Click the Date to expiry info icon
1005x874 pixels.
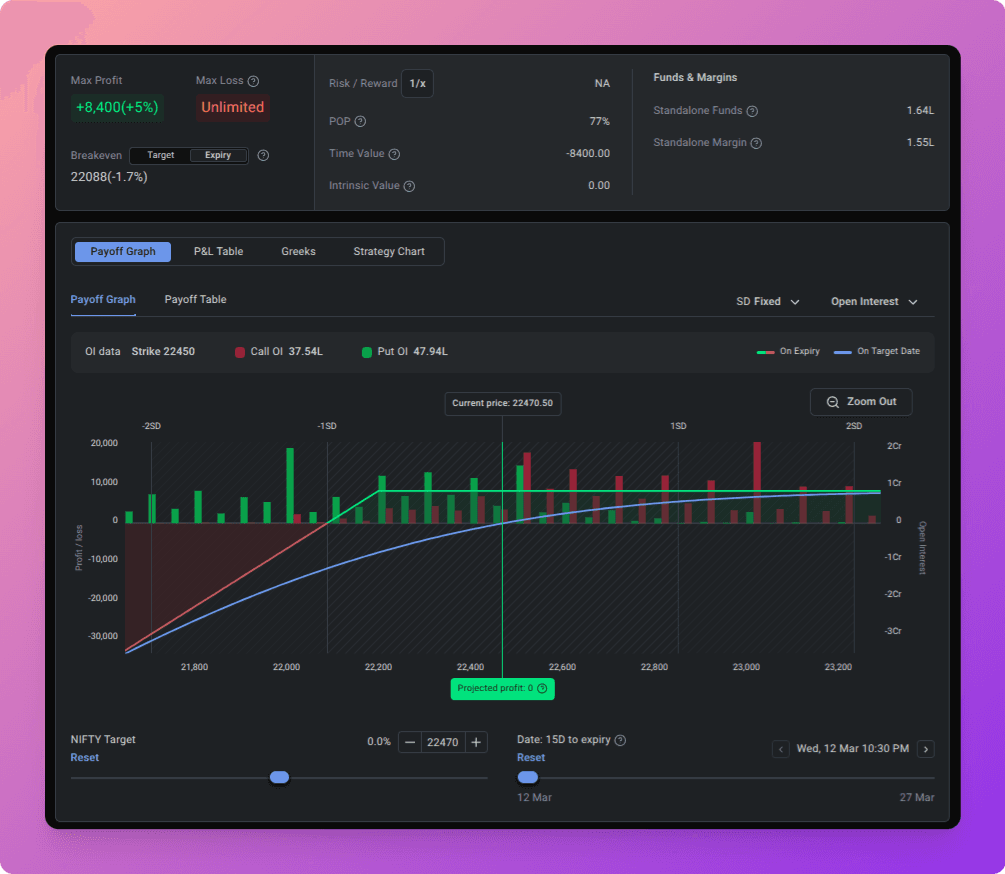tap(620, 740)
